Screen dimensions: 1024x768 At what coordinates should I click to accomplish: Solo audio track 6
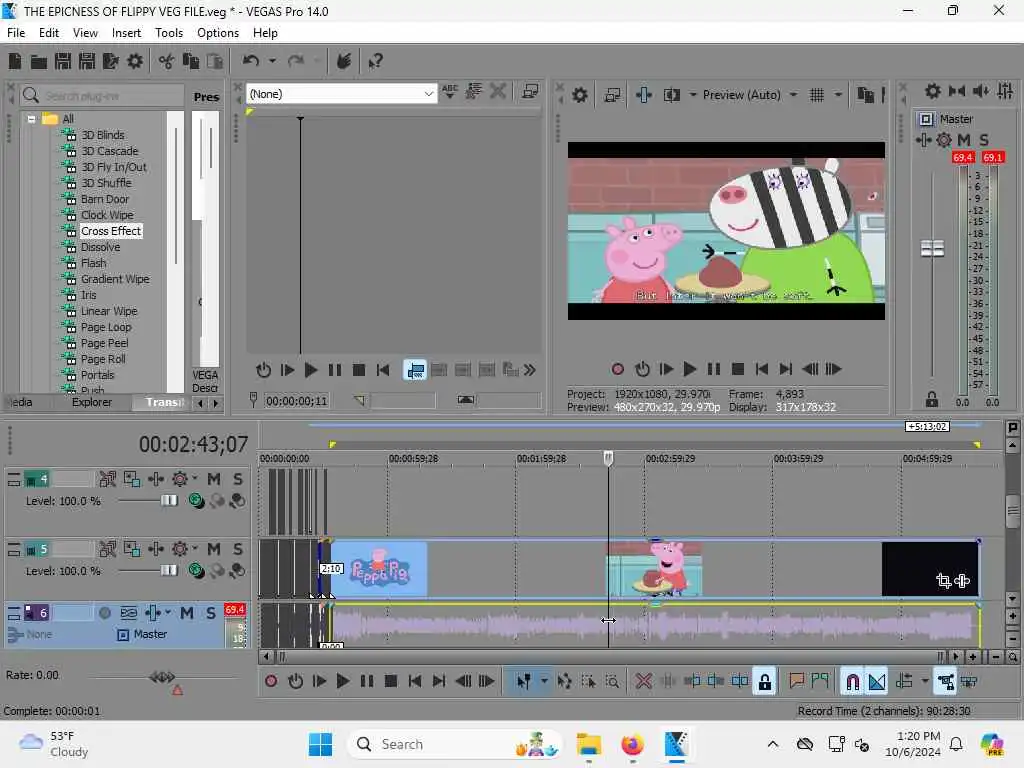[210, 613]
